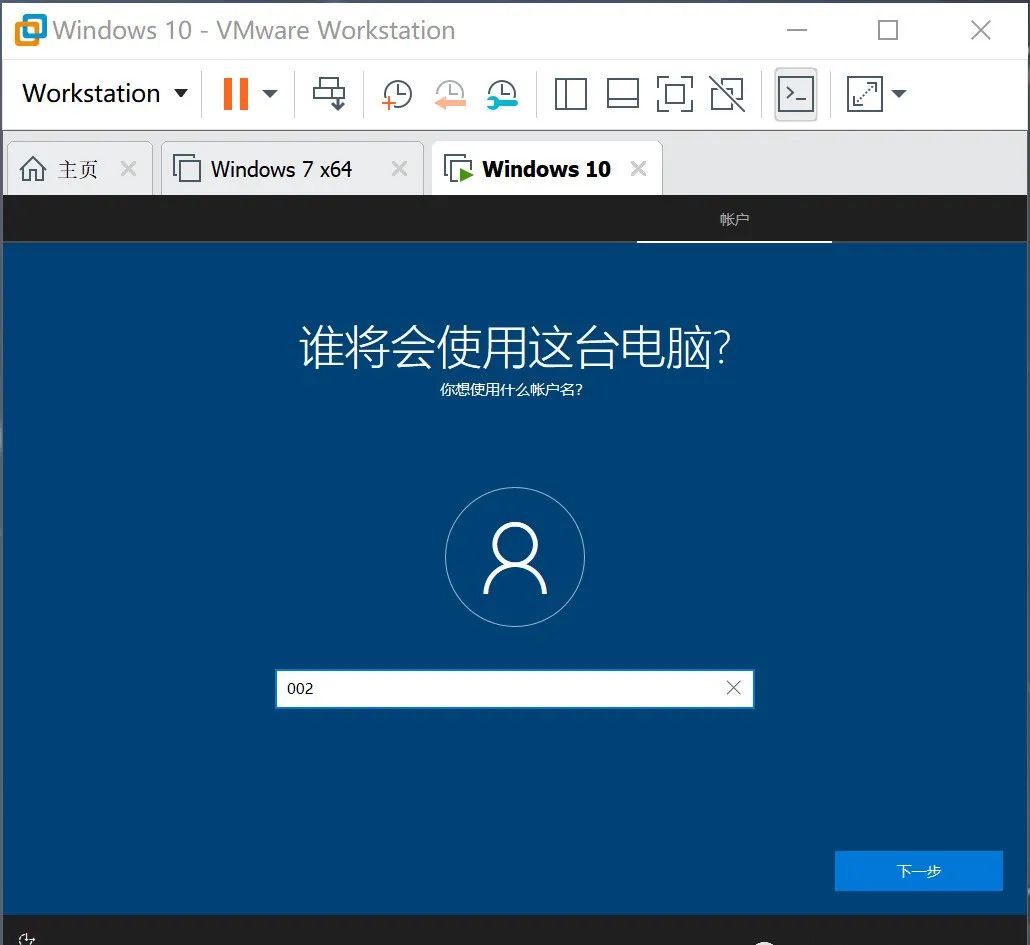Send Ctrl+Alt+Del to the guest
This screenshot has width=1030, height=945.
click(x=330, y=93)
